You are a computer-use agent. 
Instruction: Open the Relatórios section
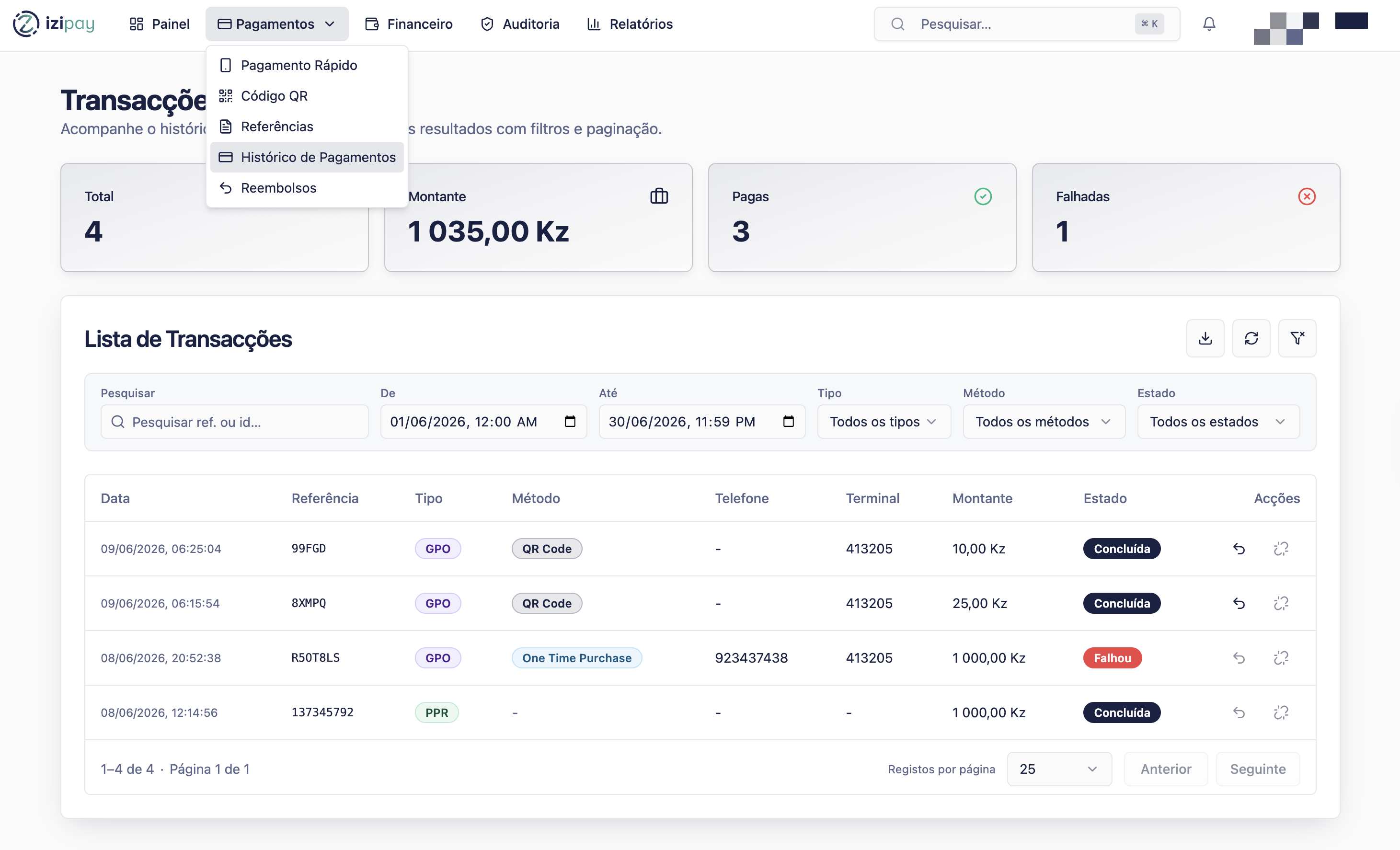click(x=630, y=24)
